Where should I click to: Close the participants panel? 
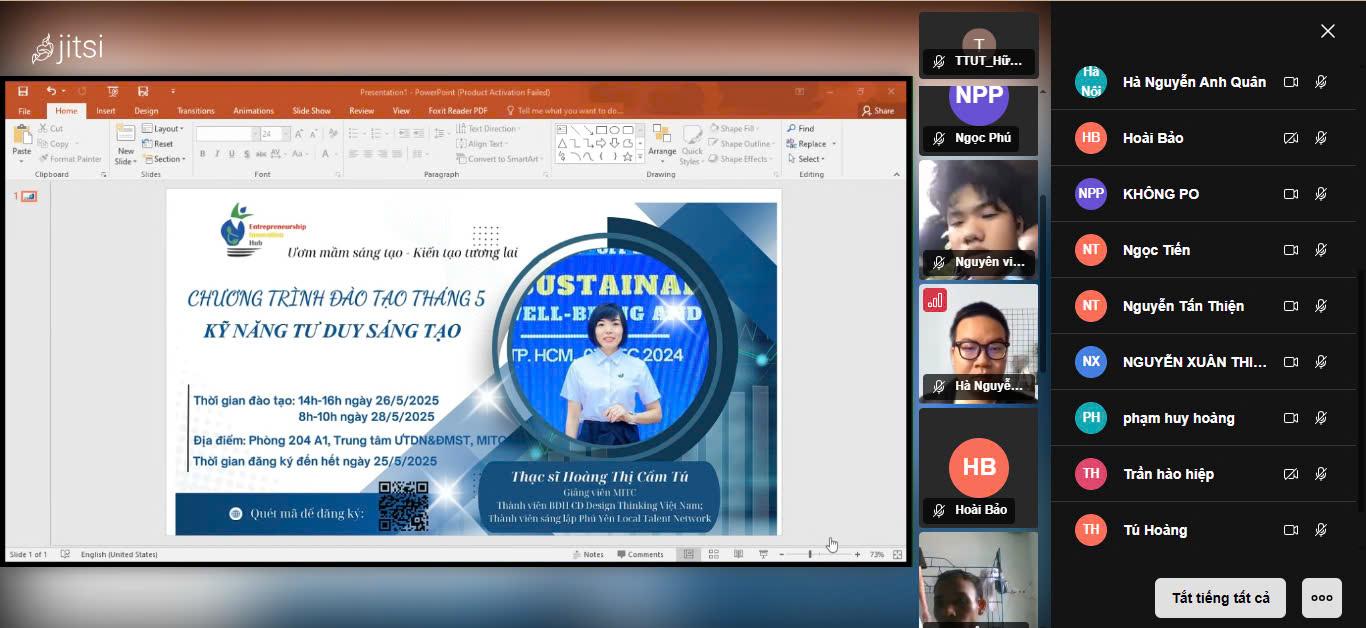pyautogui.click(x=1327, y=31)
